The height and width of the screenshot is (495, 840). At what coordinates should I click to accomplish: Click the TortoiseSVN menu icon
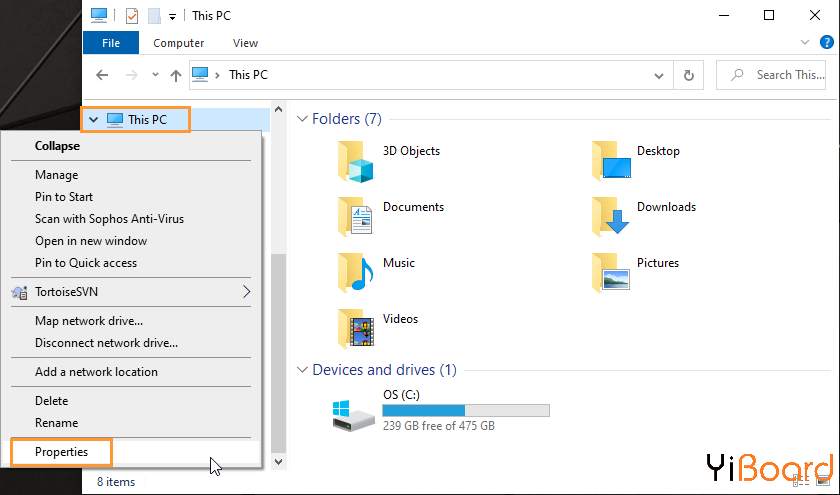[19, 292]
